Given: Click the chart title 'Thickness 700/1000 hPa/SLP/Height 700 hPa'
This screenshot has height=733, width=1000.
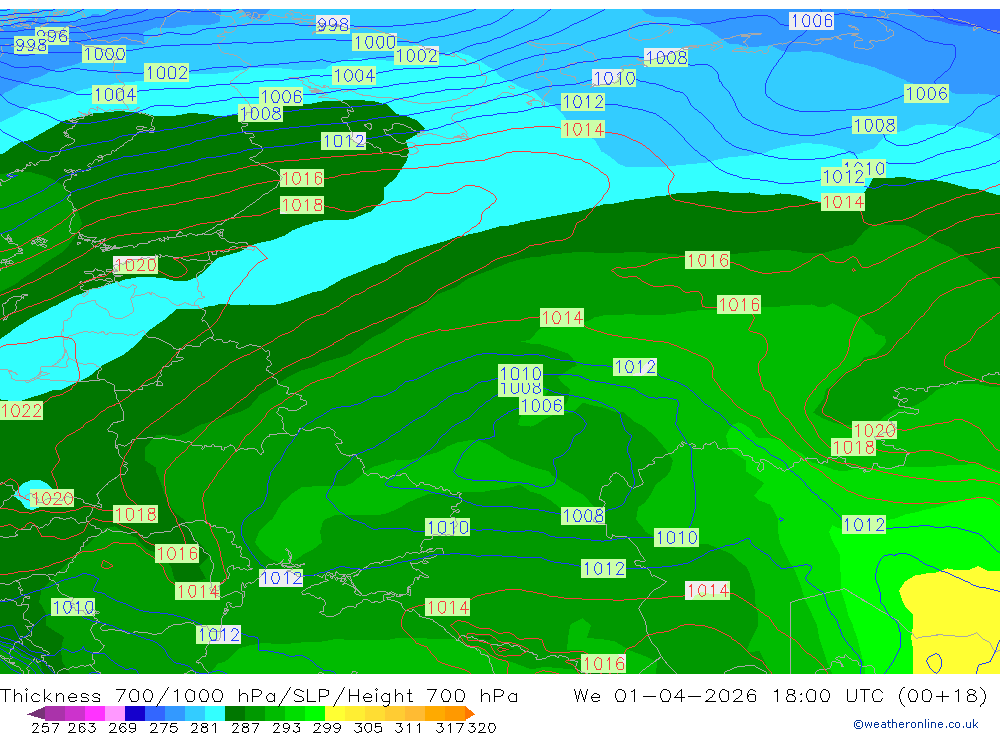Looking at the screenshot, I should click(x=259, y=695).
